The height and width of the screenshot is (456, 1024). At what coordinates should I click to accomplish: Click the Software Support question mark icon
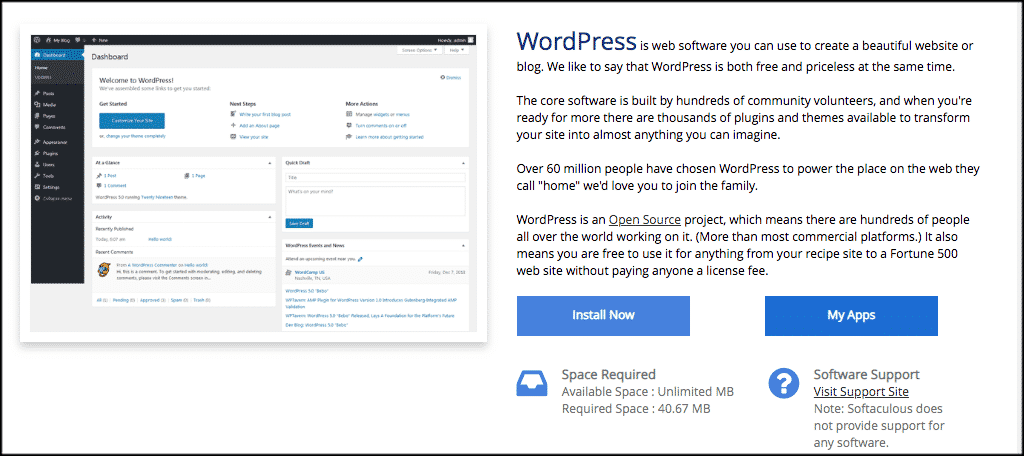coord(784,383)
